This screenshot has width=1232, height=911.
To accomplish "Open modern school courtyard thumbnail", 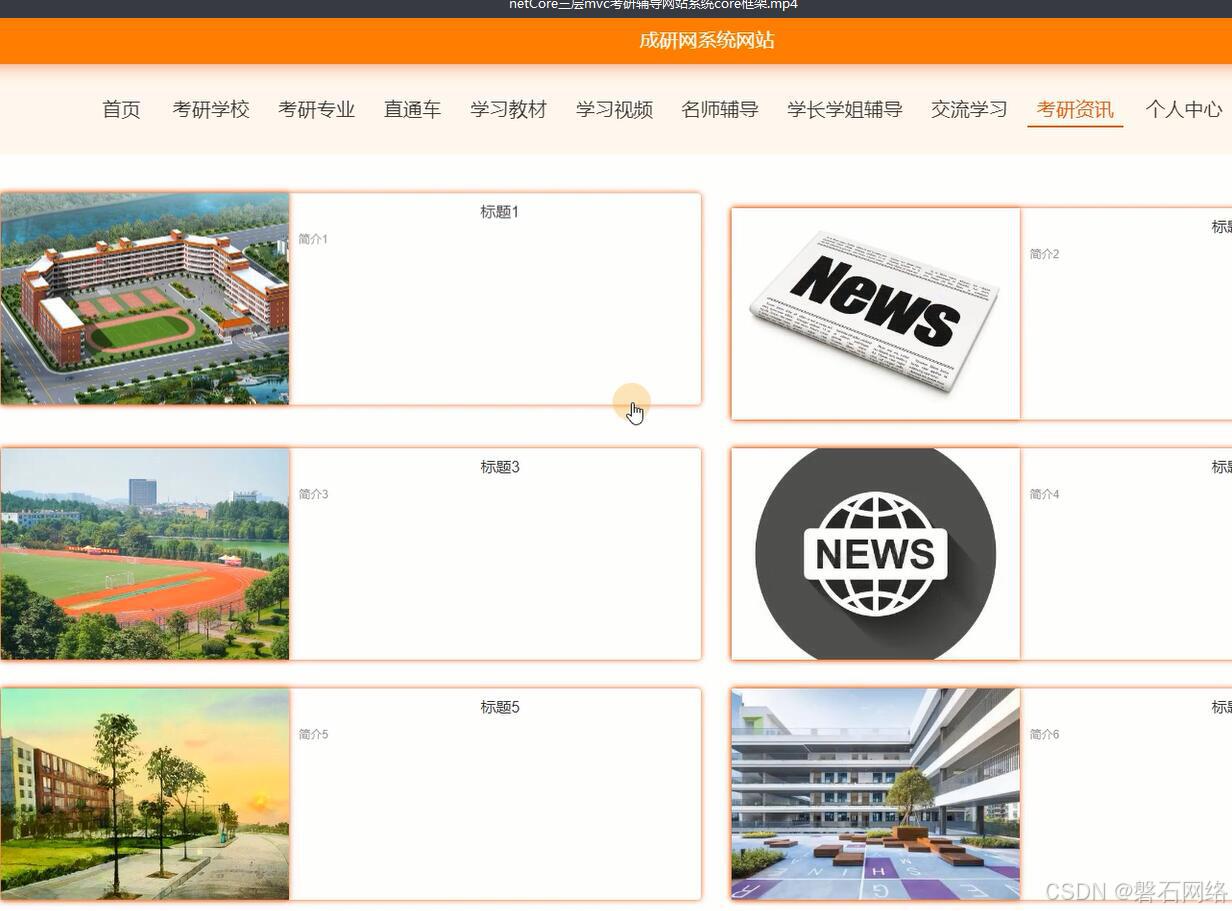I will (876, 794).
